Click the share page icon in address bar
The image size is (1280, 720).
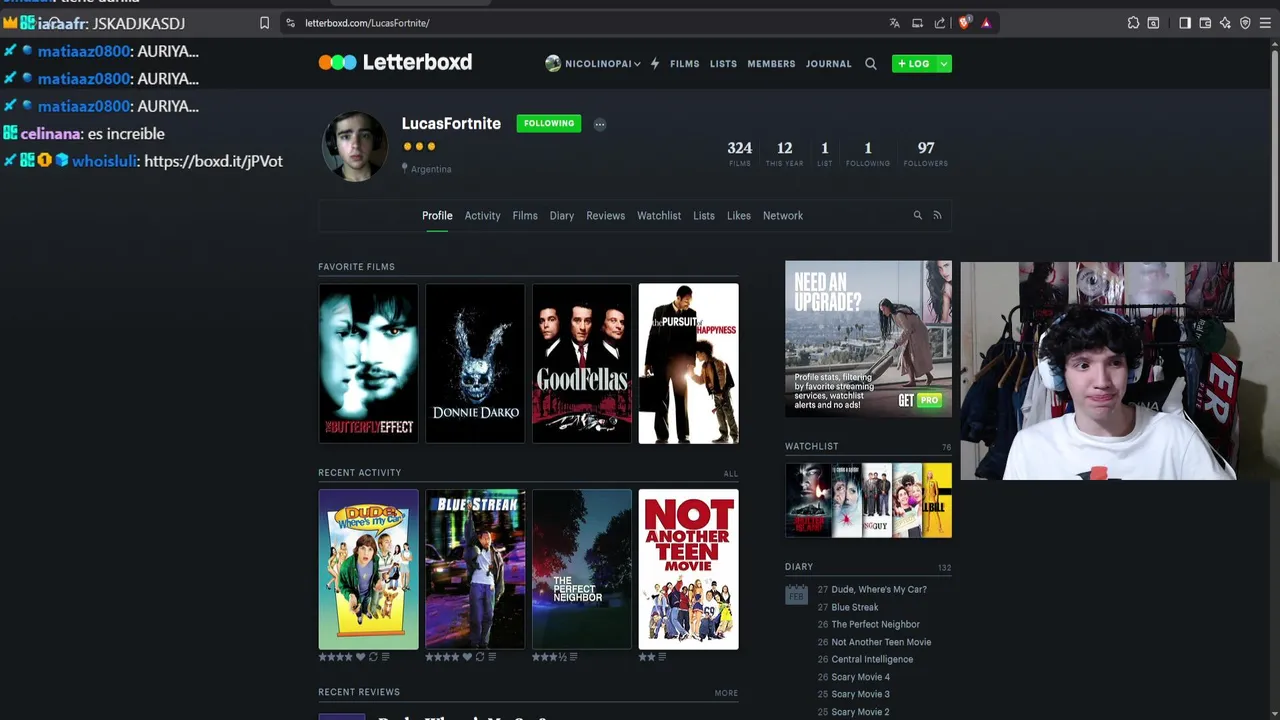click(940, 23)
